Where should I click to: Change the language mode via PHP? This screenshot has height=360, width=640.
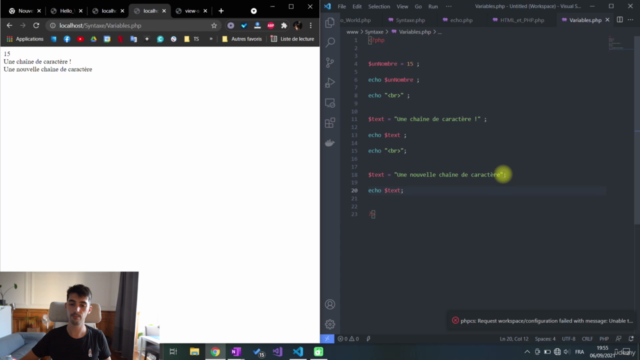pos(604,339)
